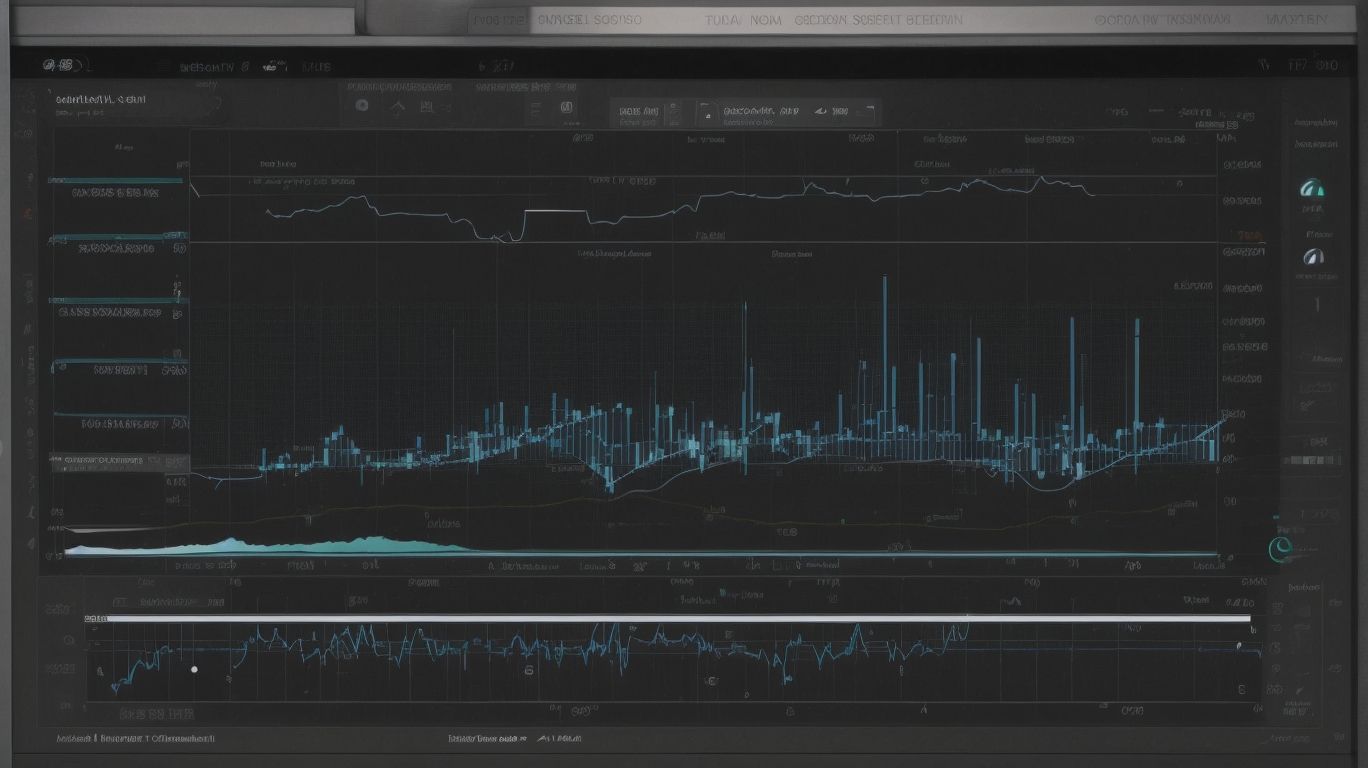Select the bar-chart style icon in the toolbar
Screen dimensions: 1368x768
(x=427, y=107)
